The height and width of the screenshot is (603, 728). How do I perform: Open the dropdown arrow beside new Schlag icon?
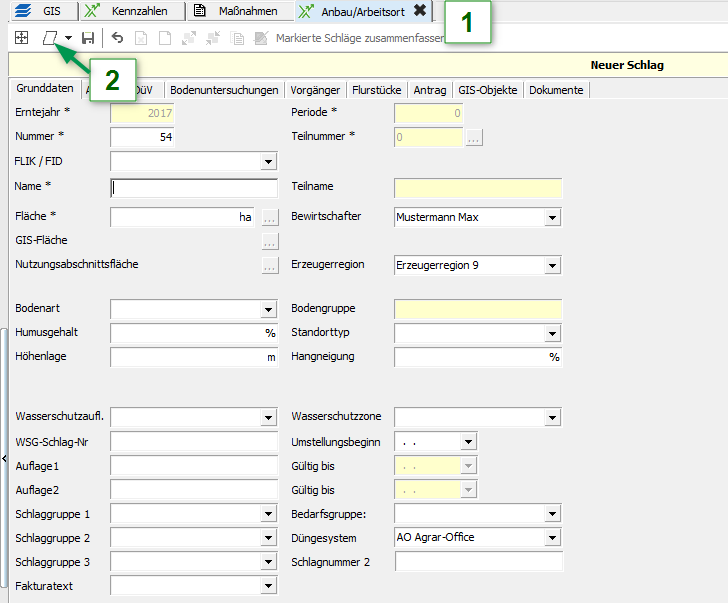coord(67,38)
